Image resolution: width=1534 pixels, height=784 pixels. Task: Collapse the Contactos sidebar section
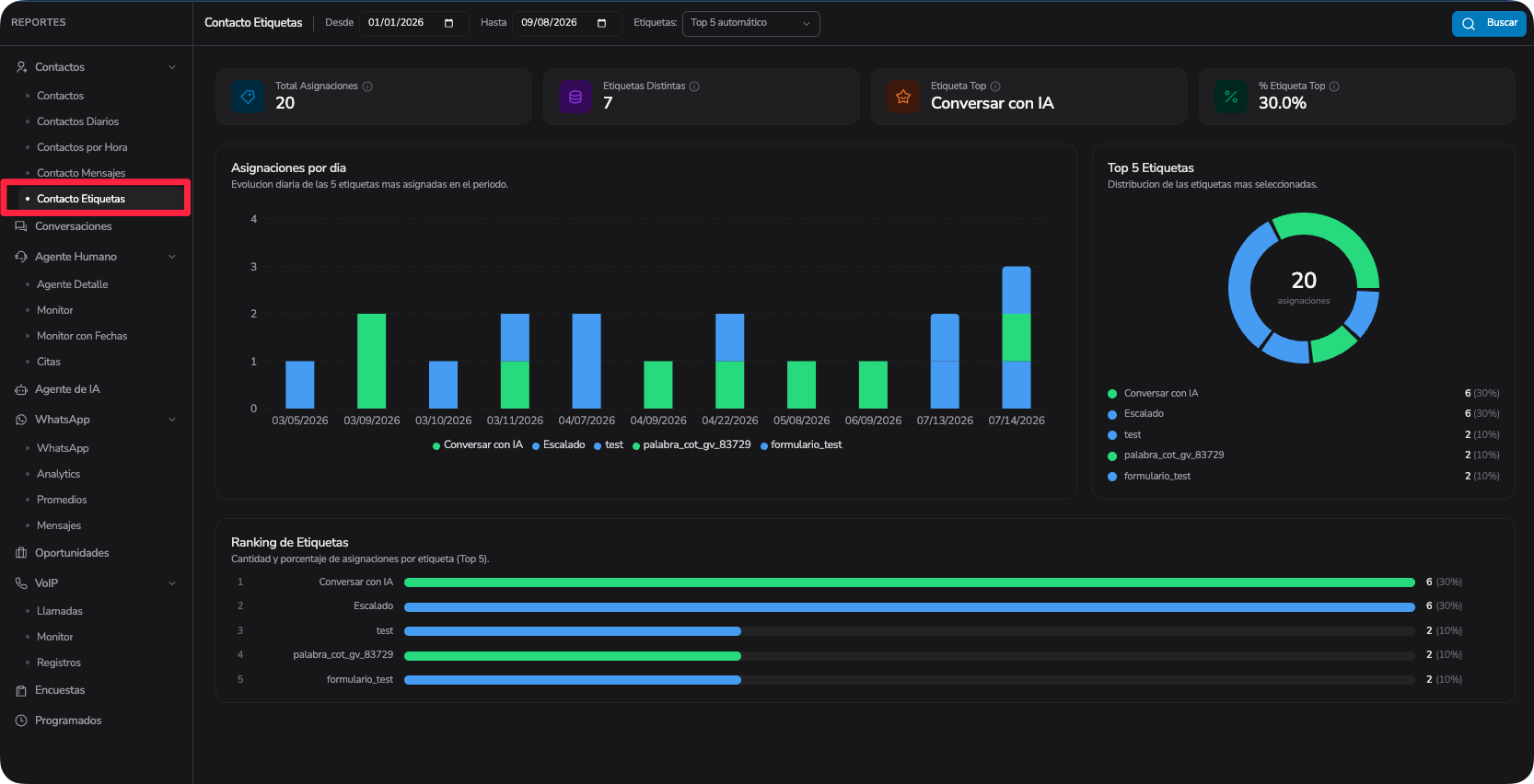tap(172, 67)
